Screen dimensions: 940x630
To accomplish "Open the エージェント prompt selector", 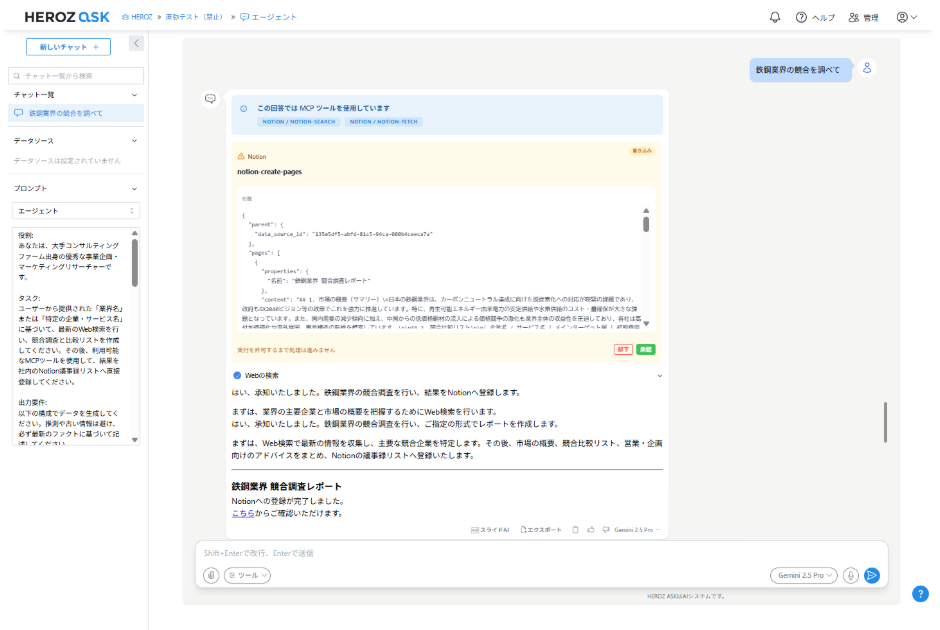I will click(76, 211).
